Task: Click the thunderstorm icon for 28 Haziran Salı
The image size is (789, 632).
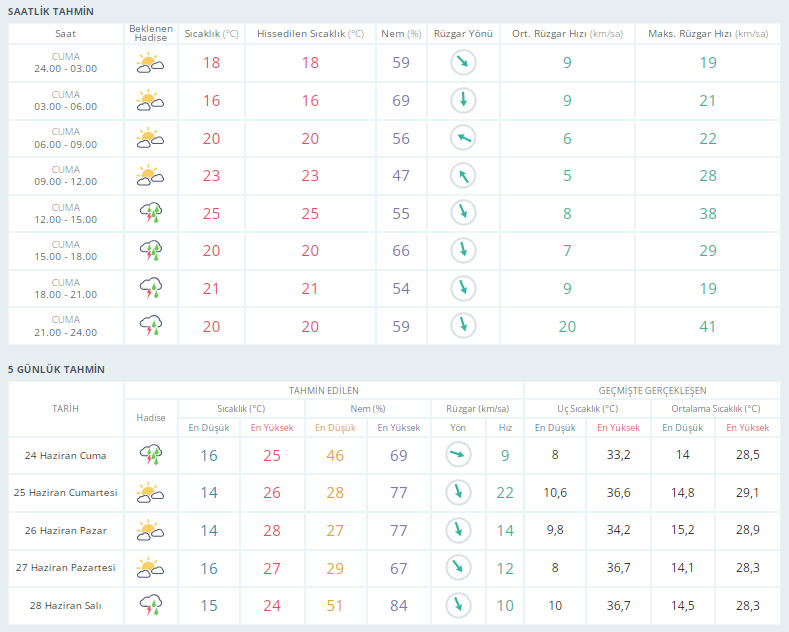Action: [x=150, y=605]
